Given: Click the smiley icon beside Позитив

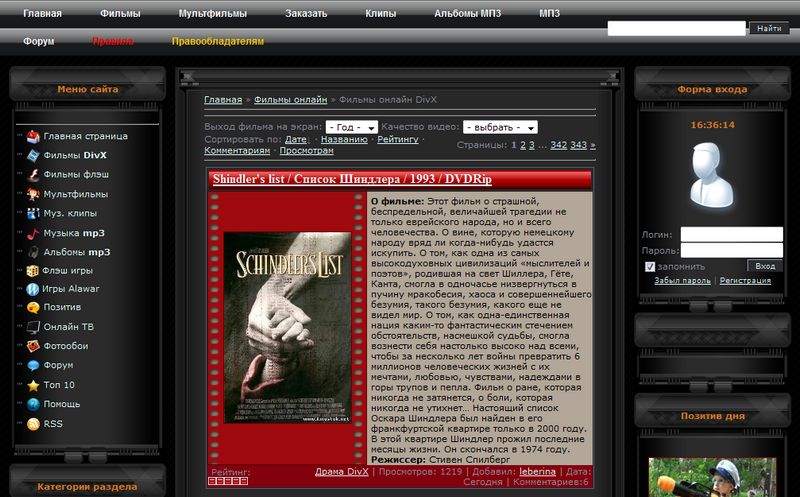Looking at the screenshot, I should coord(33,307).
